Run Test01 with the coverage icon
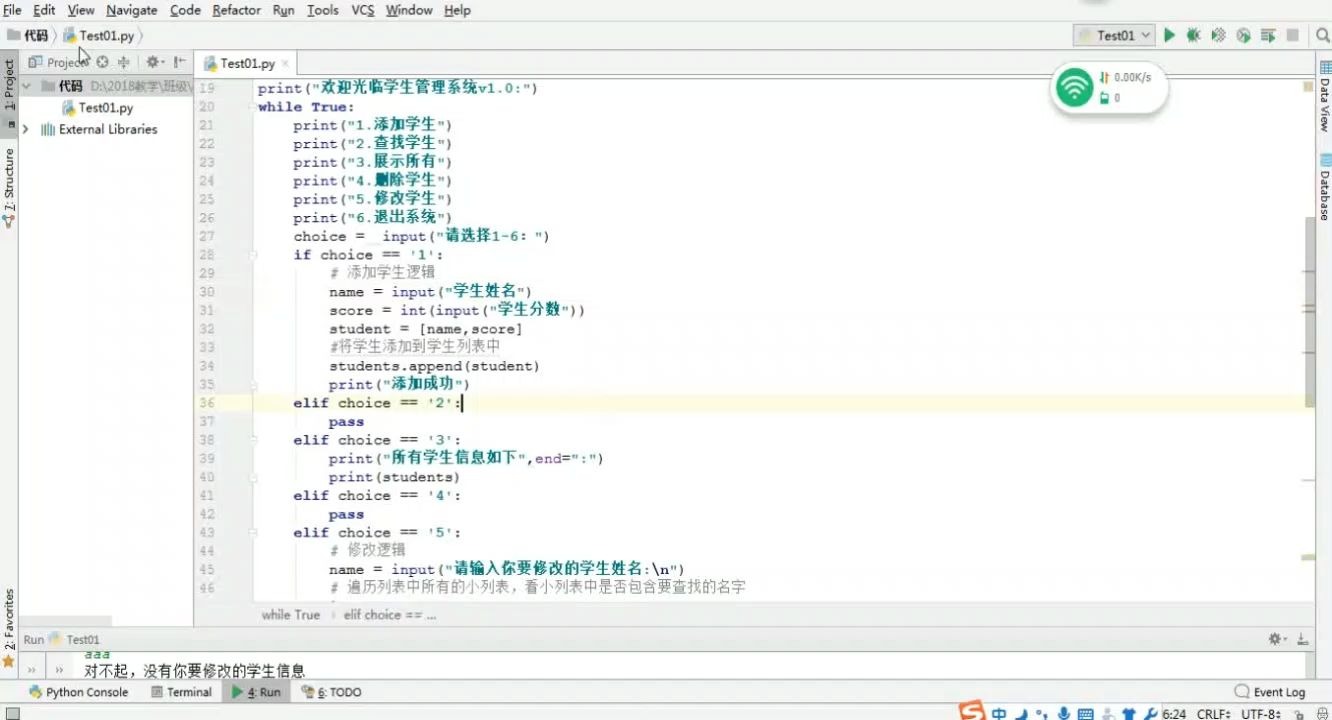This screenshot has width=1332, height=720. pos(1218,34)
